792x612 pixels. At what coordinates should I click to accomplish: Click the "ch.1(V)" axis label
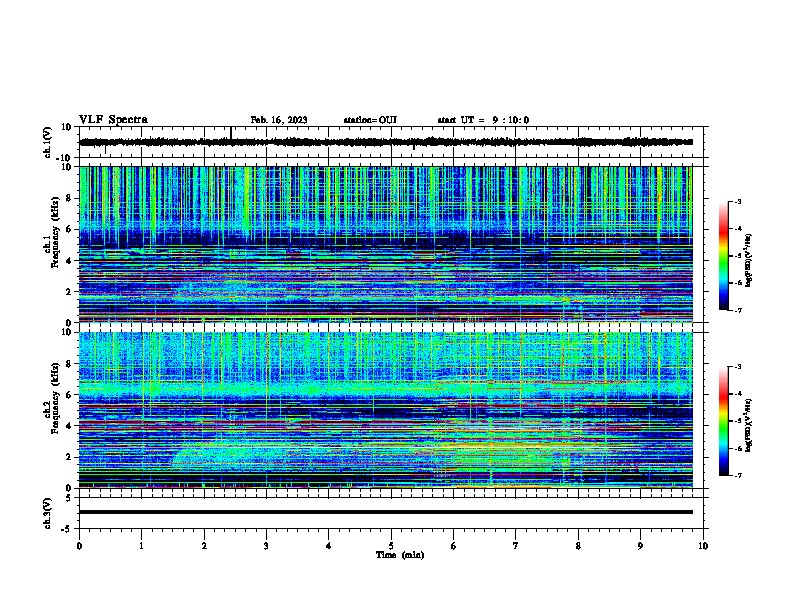[47, 142]
